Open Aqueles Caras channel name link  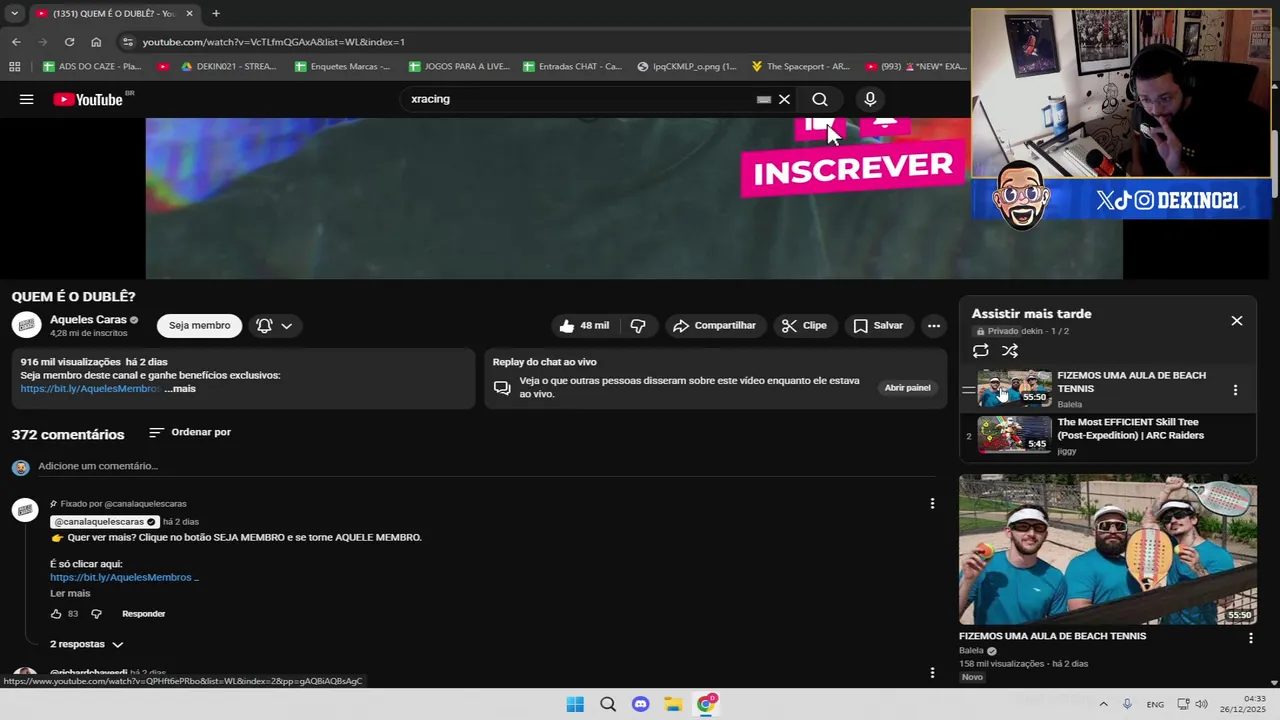pyautogui.click(x=88, y=319)
